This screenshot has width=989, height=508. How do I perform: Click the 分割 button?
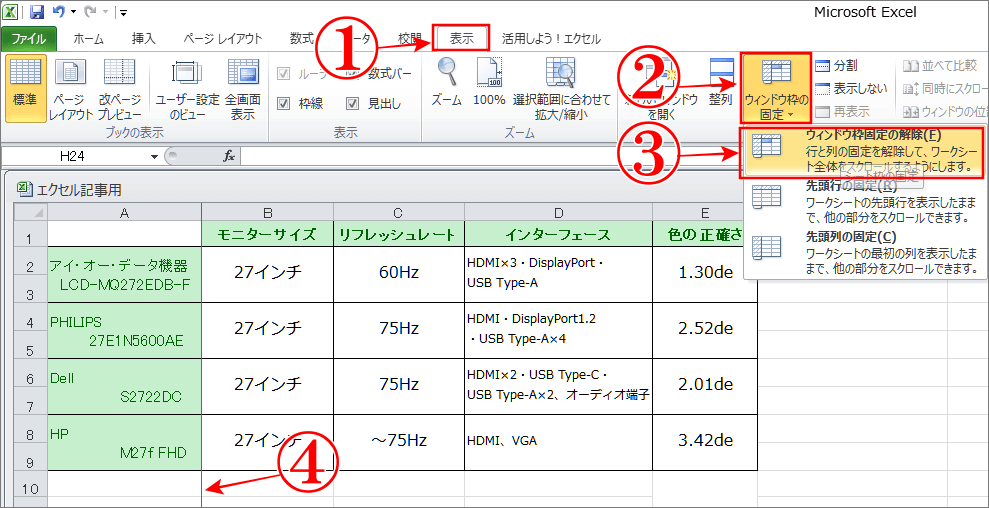pyautogui.click(x=836, y=65)
